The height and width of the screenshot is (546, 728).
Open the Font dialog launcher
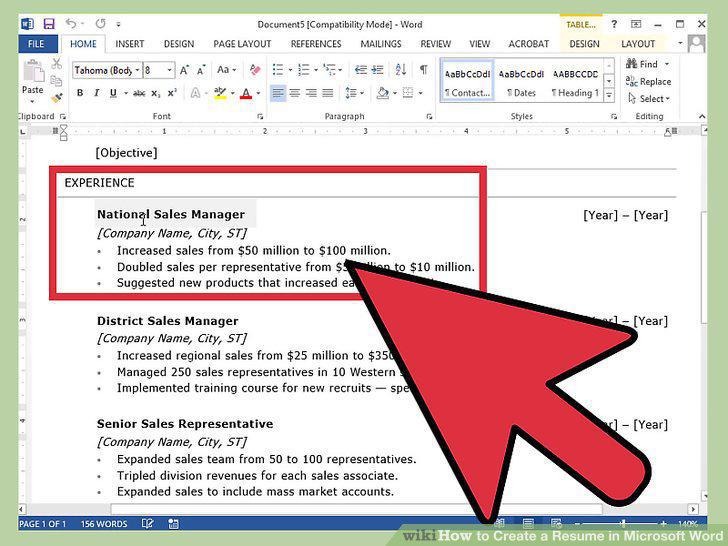260,117
